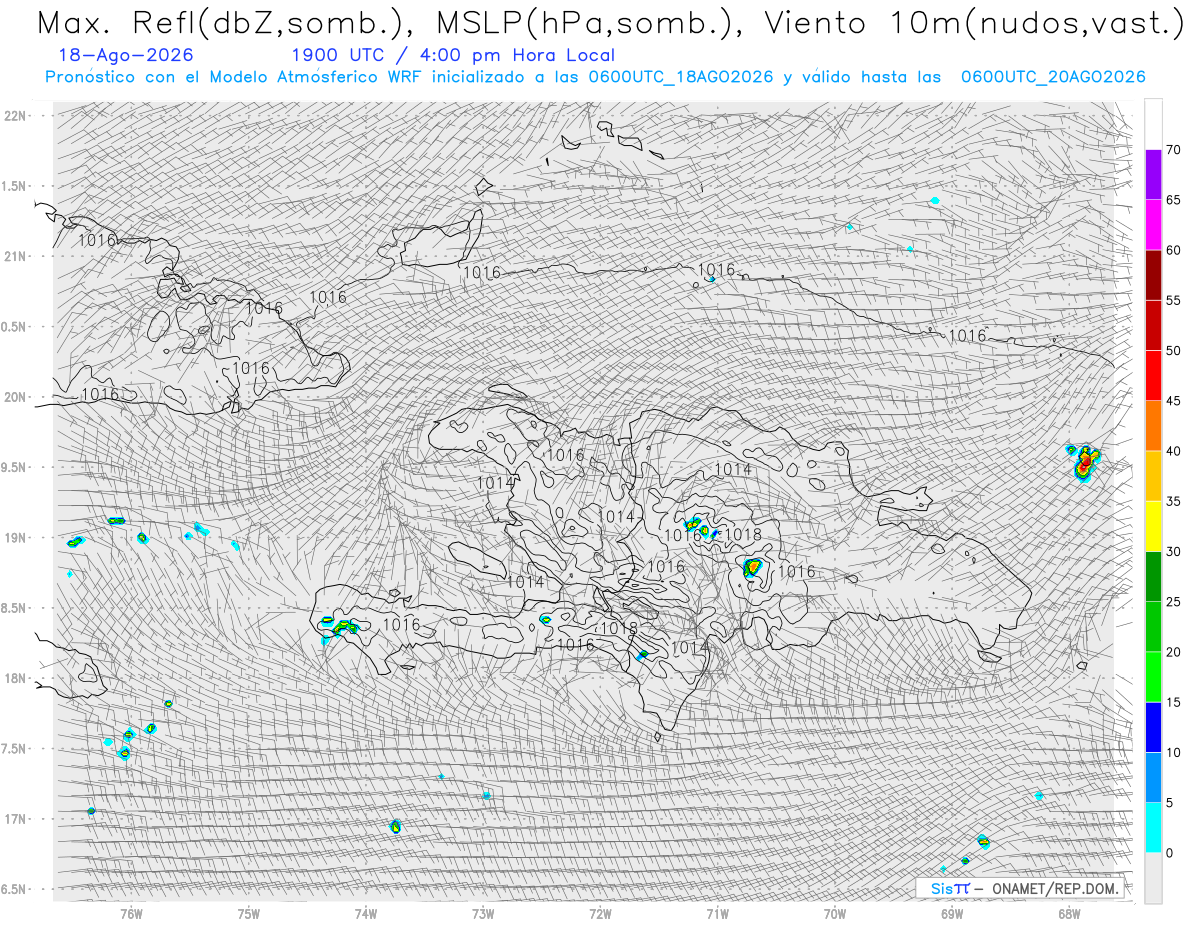Select the '0.5N' axis label
This screenshot has height=927, width=1200.
(15, 327)
